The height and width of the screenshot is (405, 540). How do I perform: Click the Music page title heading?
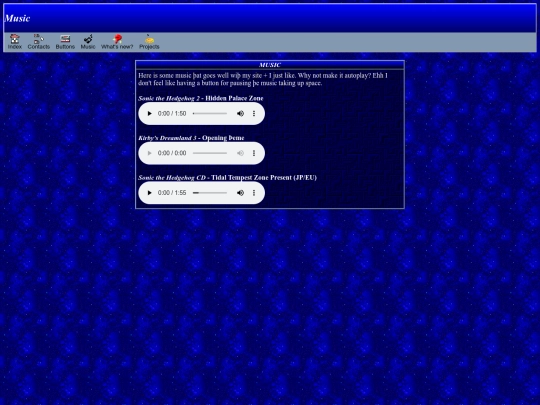(x=17, y=18)
